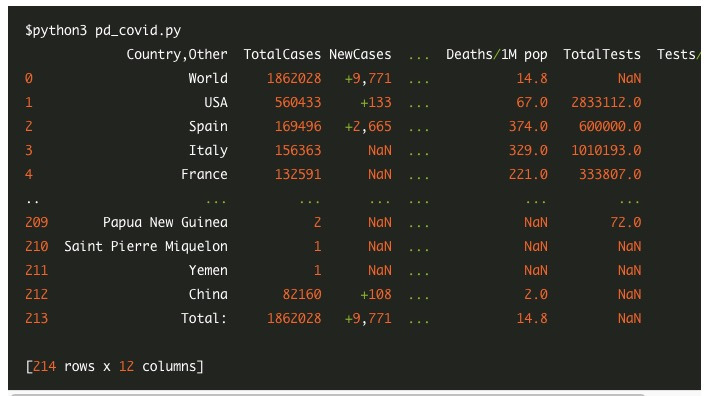Viewport: 708px width, 396px height.
Task: Select the "NewCases" column header
Action: pyautogui.click(x=360, y=55)
